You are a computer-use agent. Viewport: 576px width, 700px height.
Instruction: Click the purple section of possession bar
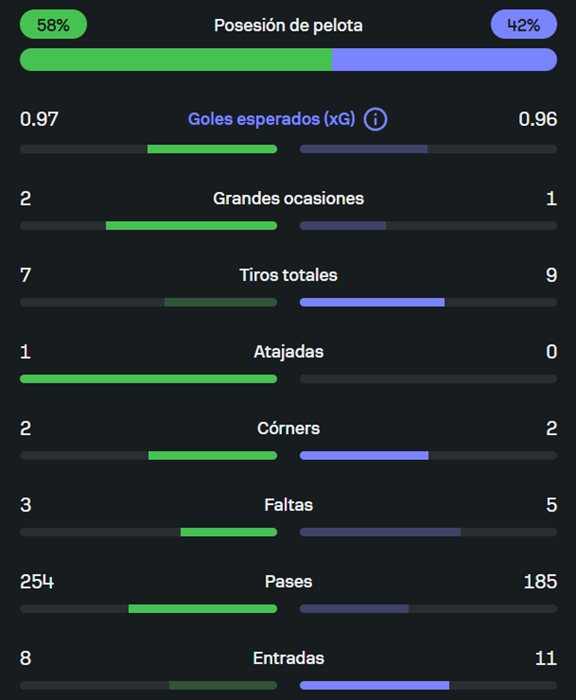[445, 59]
